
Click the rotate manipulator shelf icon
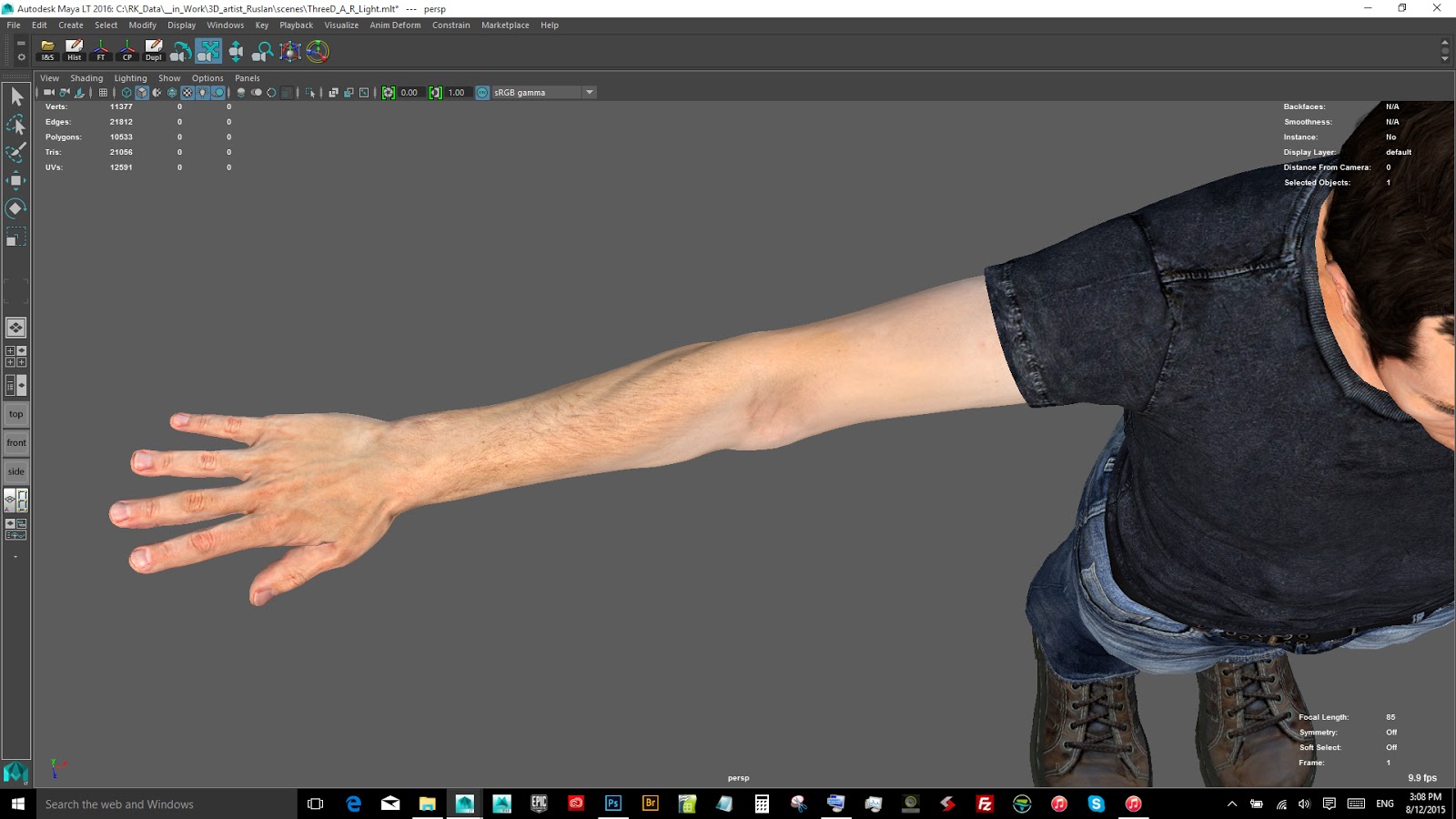318,51
